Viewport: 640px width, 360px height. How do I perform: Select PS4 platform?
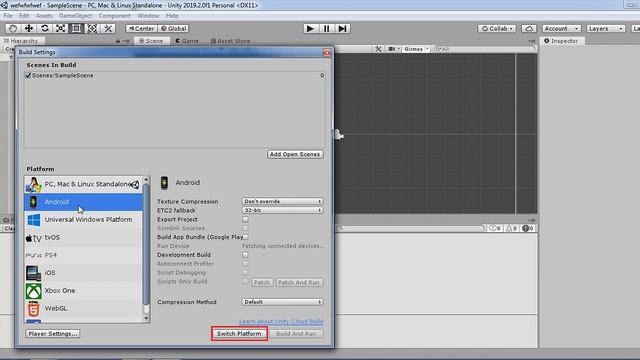[x=84, y=255]
